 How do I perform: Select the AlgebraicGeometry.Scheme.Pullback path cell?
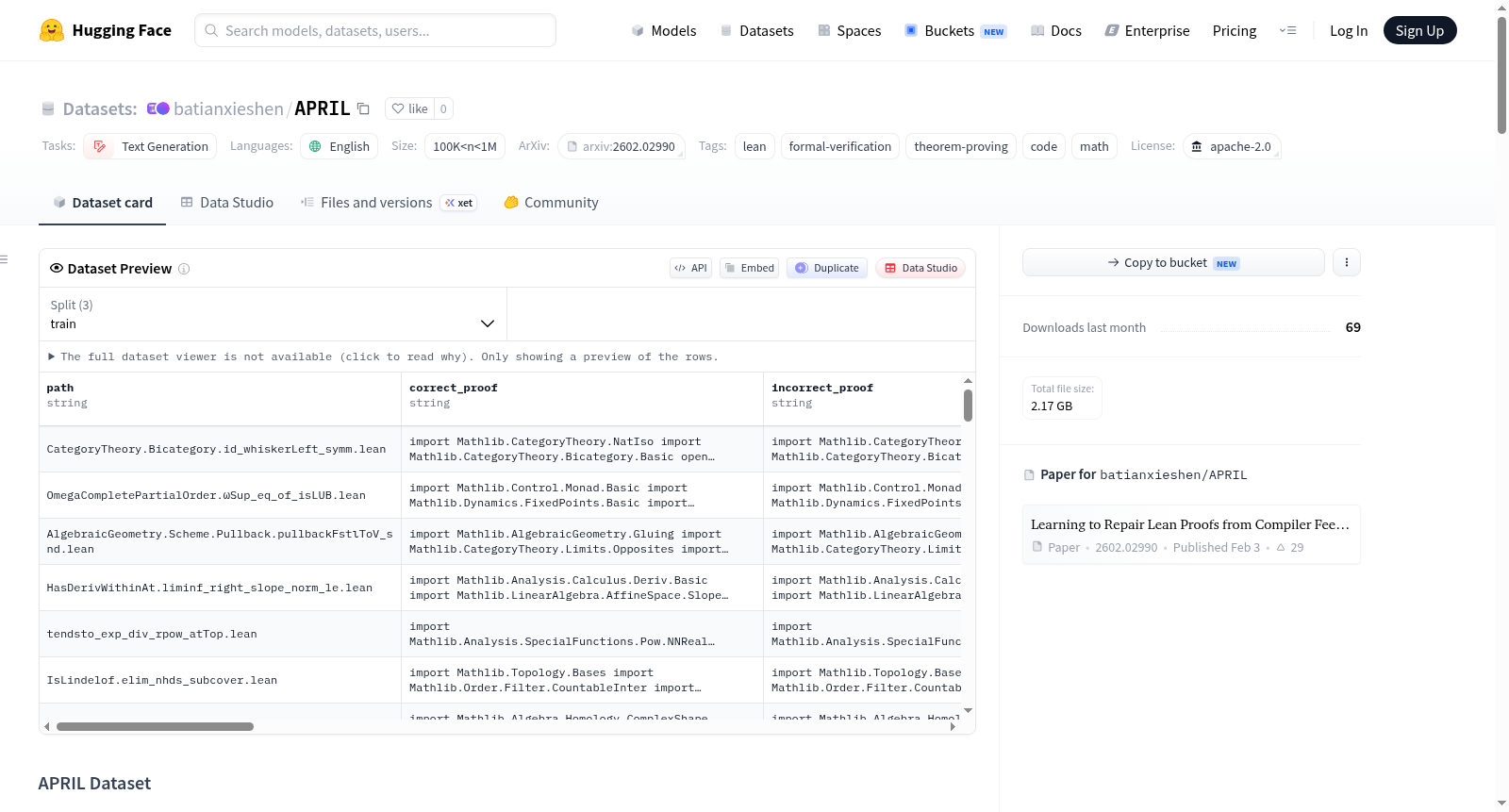220,541
